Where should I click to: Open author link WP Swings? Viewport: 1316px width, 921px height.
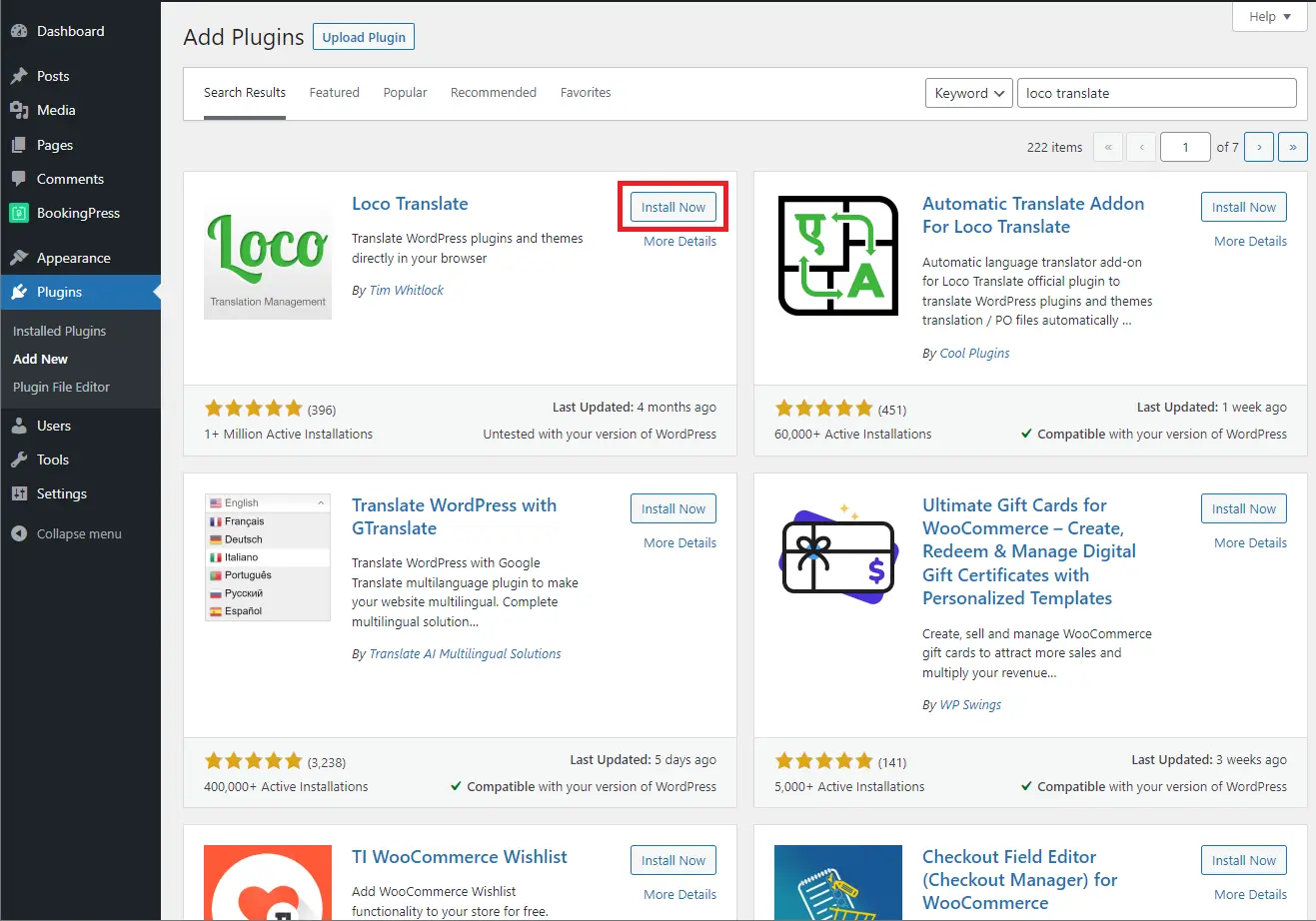(970, 704)
